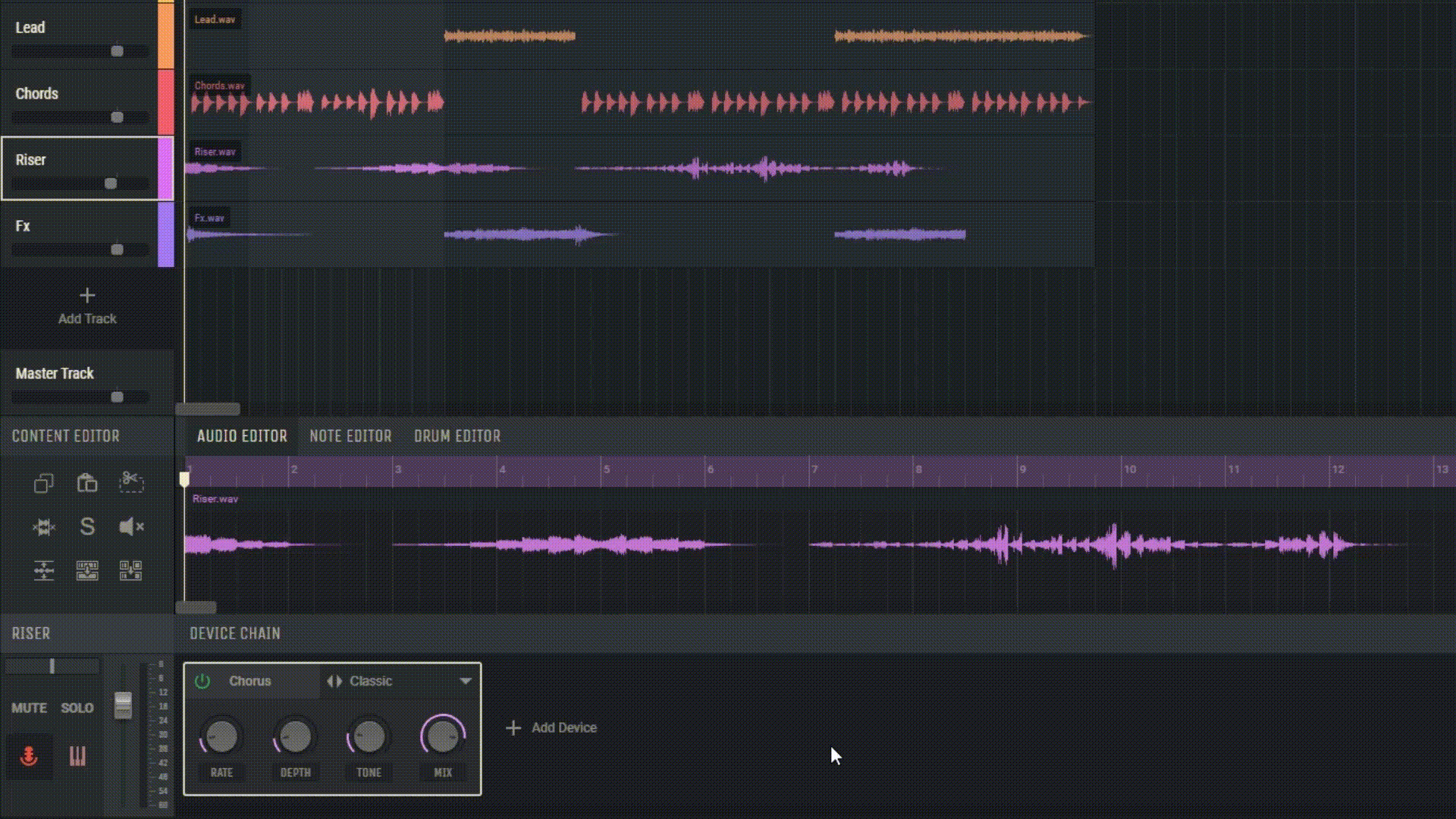Click the mute clip icon in Content Editor toolbar

click(131, 526)
